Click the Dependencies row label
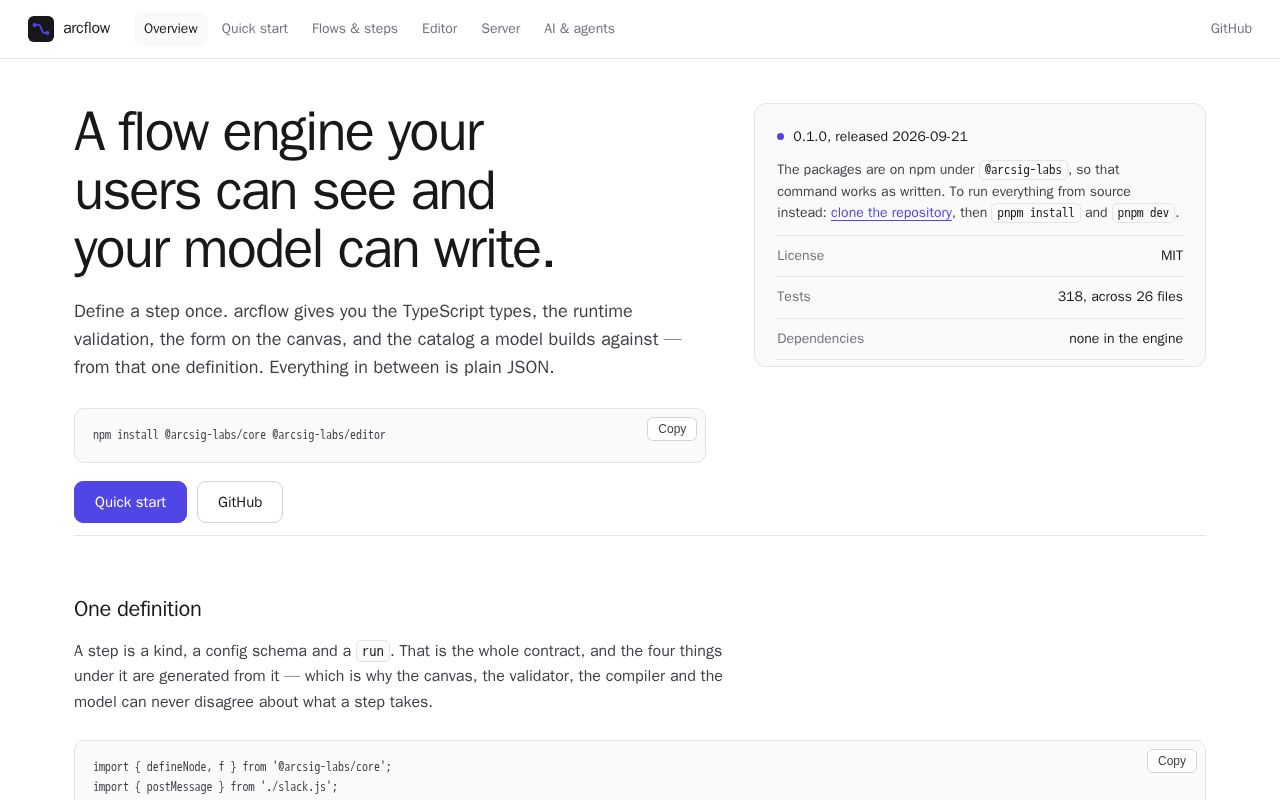 click(x=820, y=339)
